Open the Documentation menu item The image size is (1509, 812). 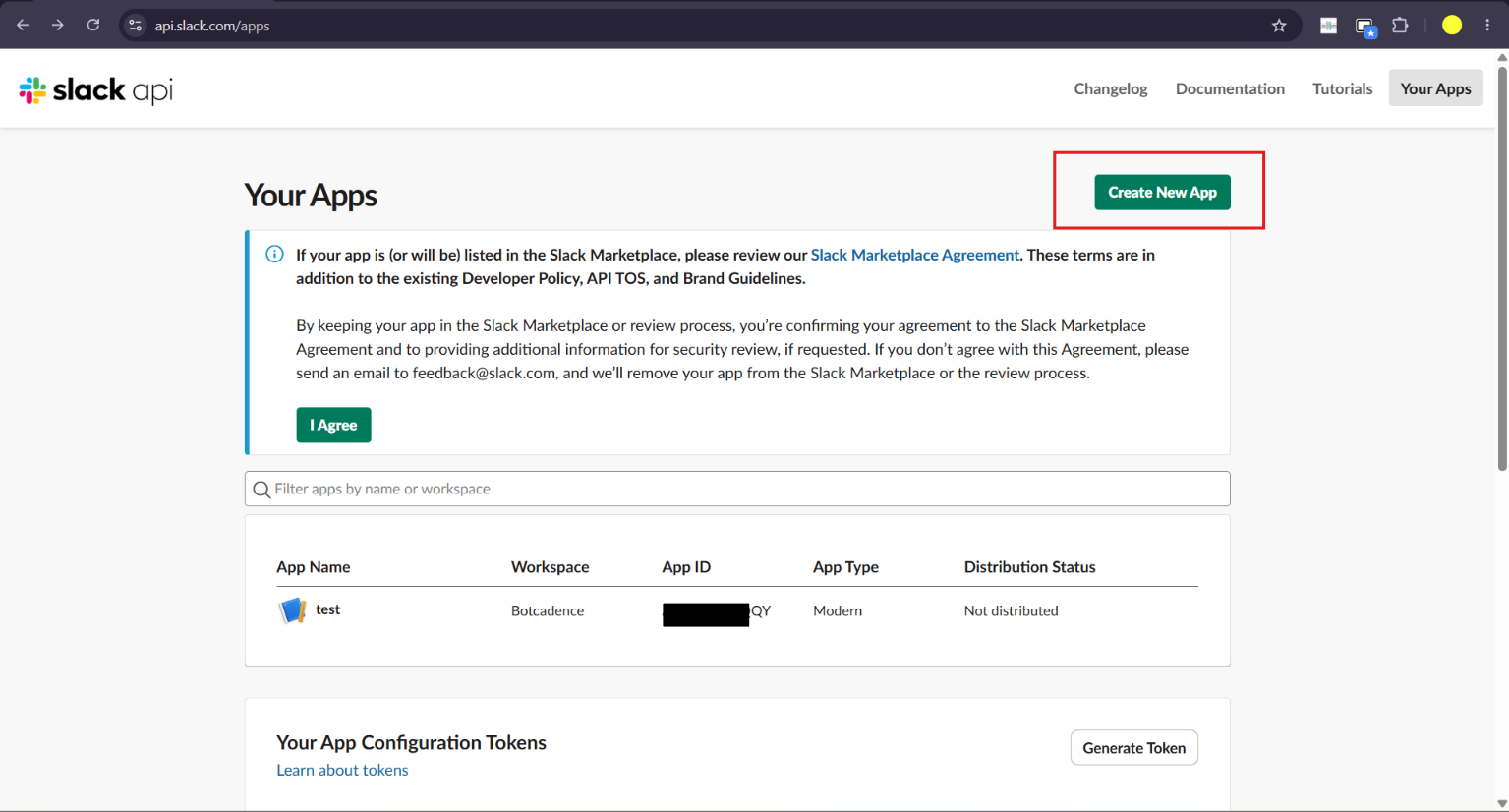click(1230, 88)
